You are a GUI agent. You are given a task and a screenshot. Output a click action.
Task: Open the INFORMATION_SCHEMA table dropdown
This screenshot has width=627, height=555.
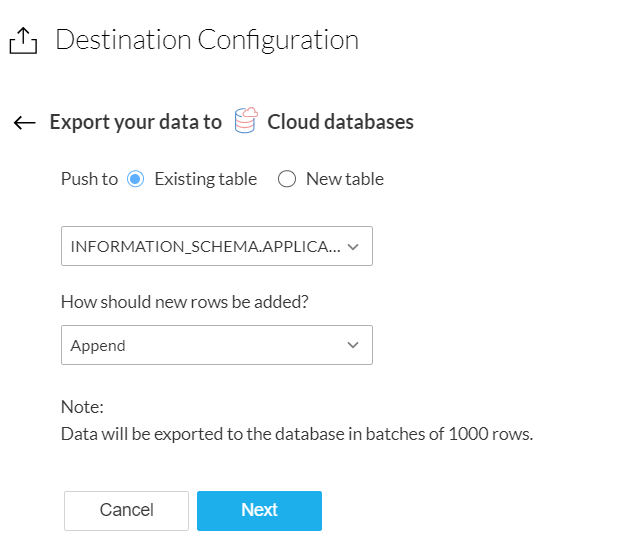(205, 246)
